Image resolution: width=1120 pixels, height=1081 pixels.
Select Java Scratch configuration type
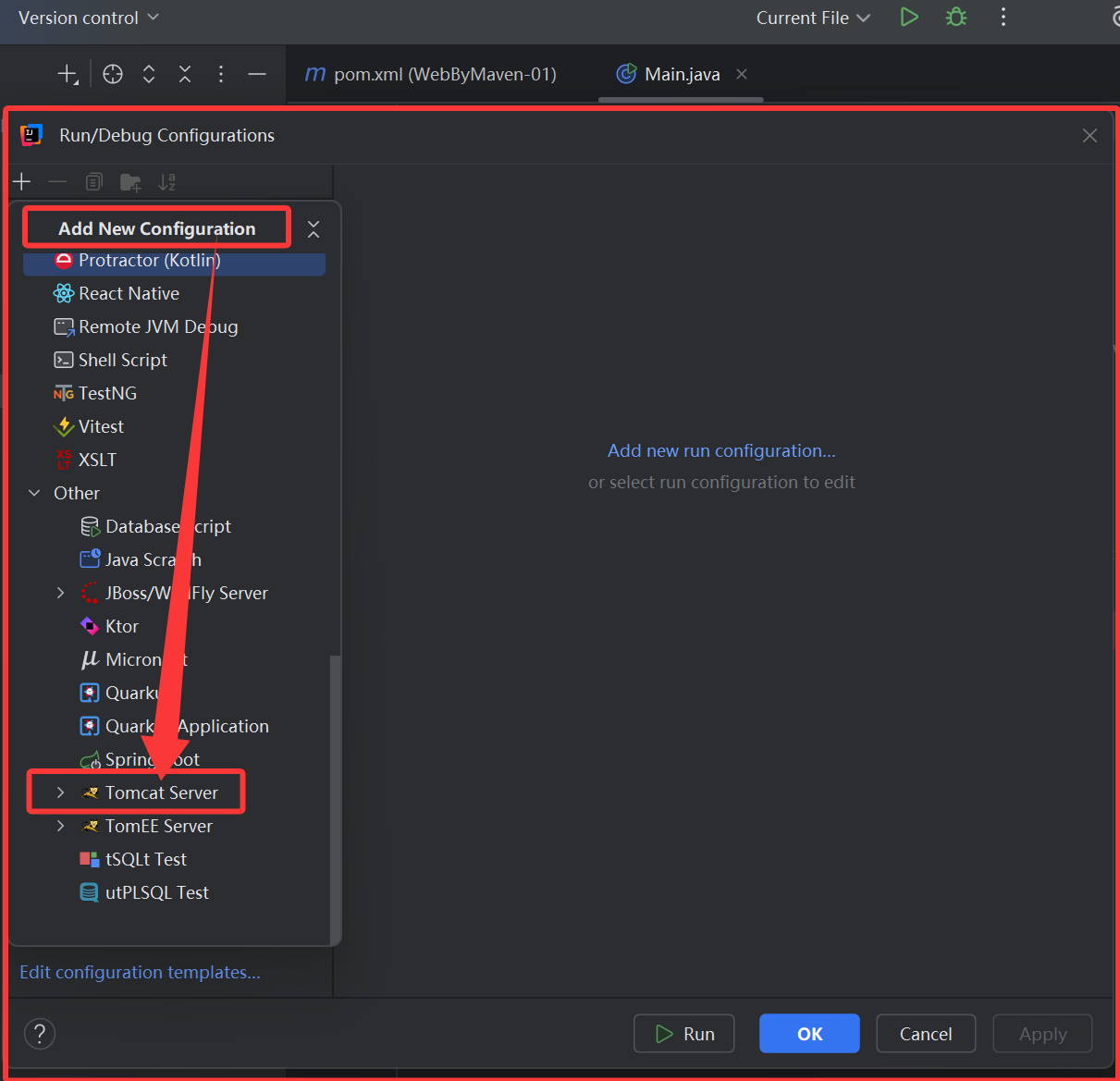174,559
